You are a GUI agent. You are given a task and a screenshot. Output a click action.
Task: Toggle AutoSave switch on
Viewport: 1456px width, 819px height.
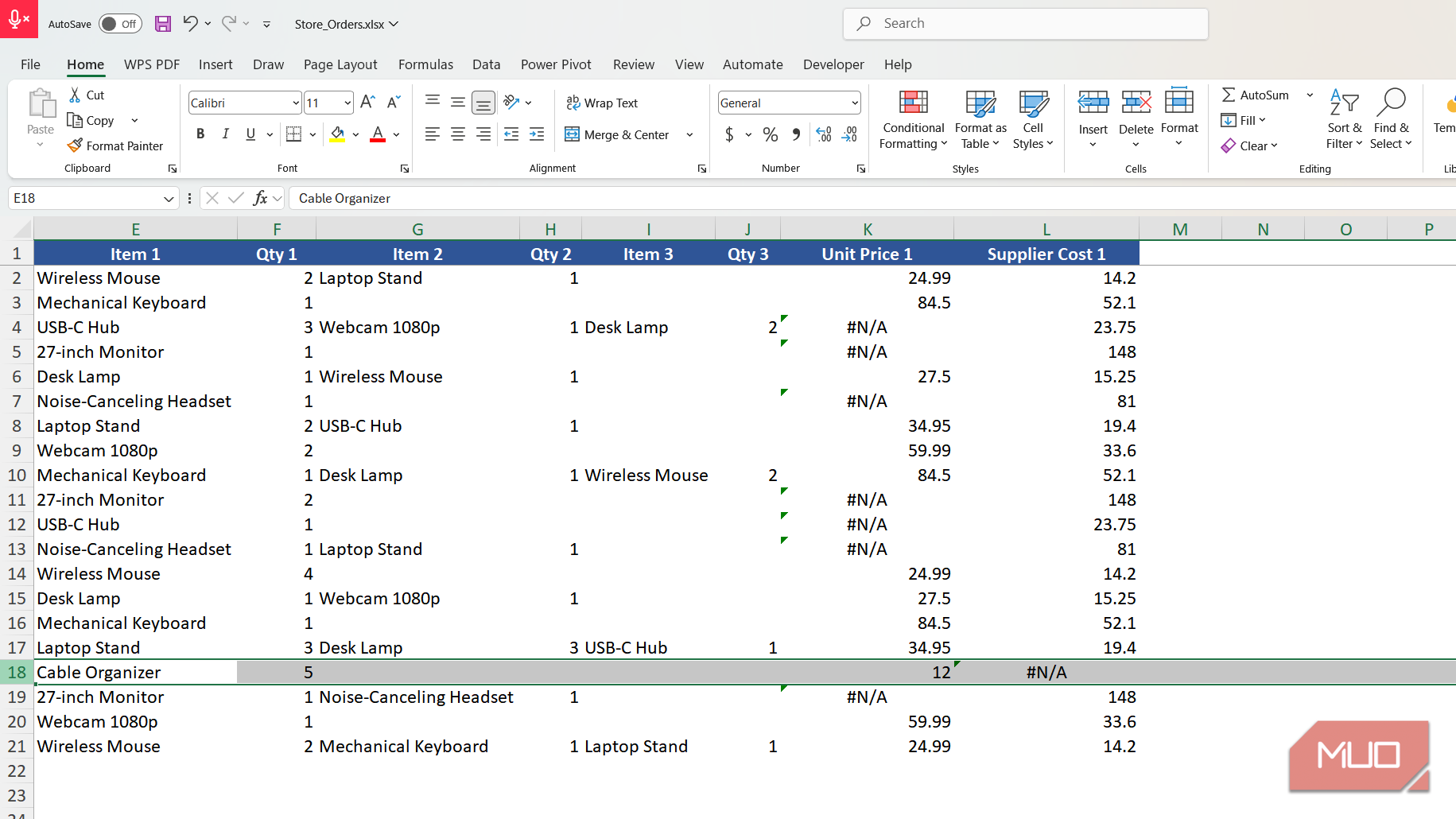pyautogui.click(x=121, y=24)
